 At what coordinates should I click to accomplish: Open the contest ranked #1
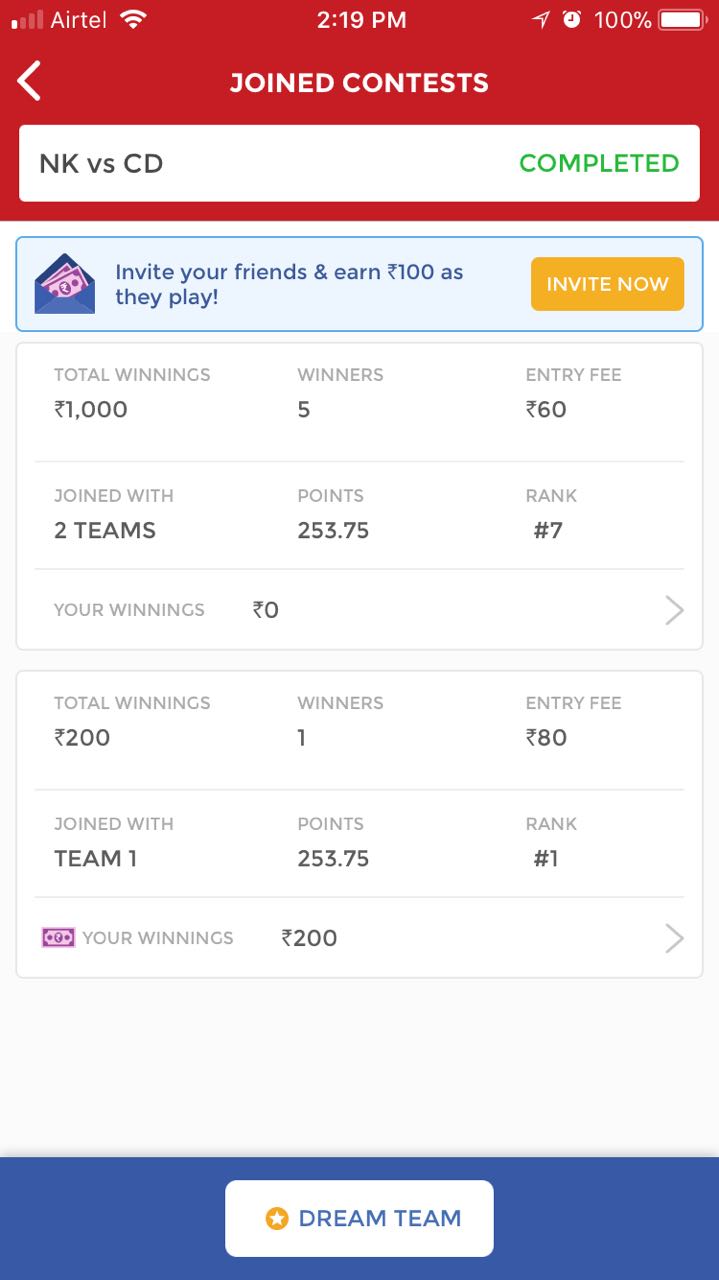pyautogui.click(x=359, y=790)
